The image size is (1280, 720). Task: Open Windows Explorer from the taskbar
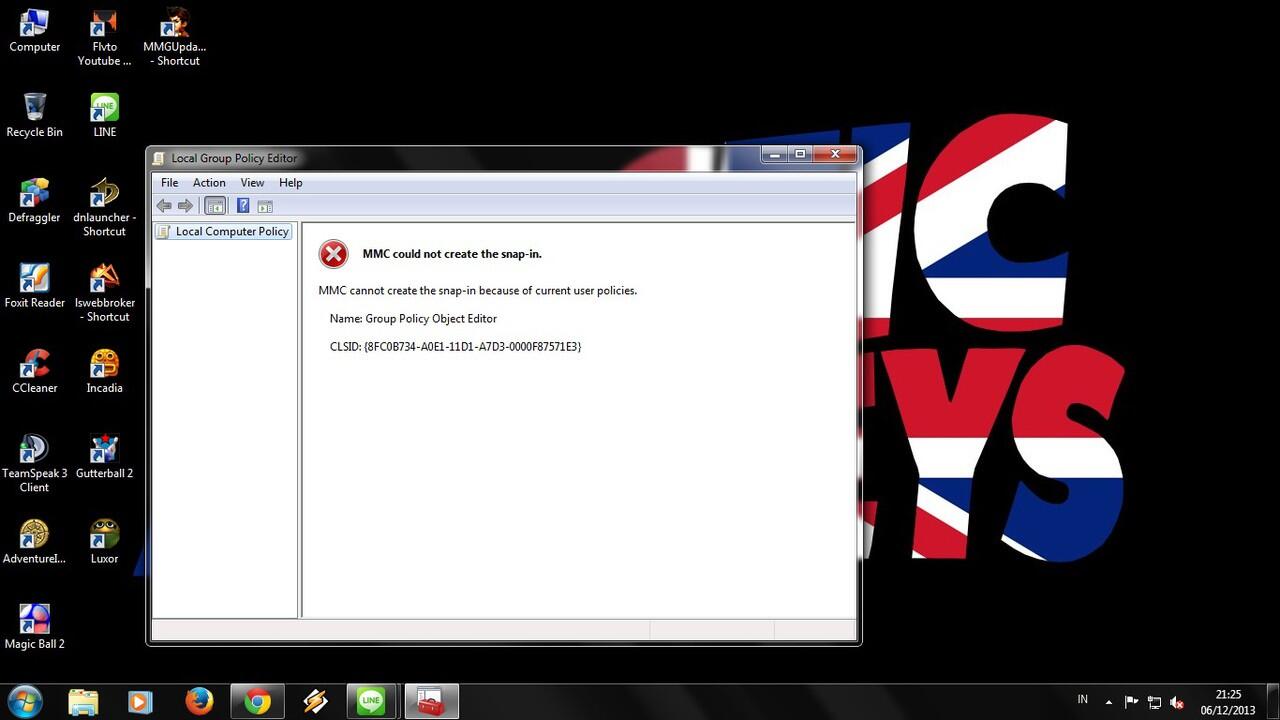pos(83,702)
